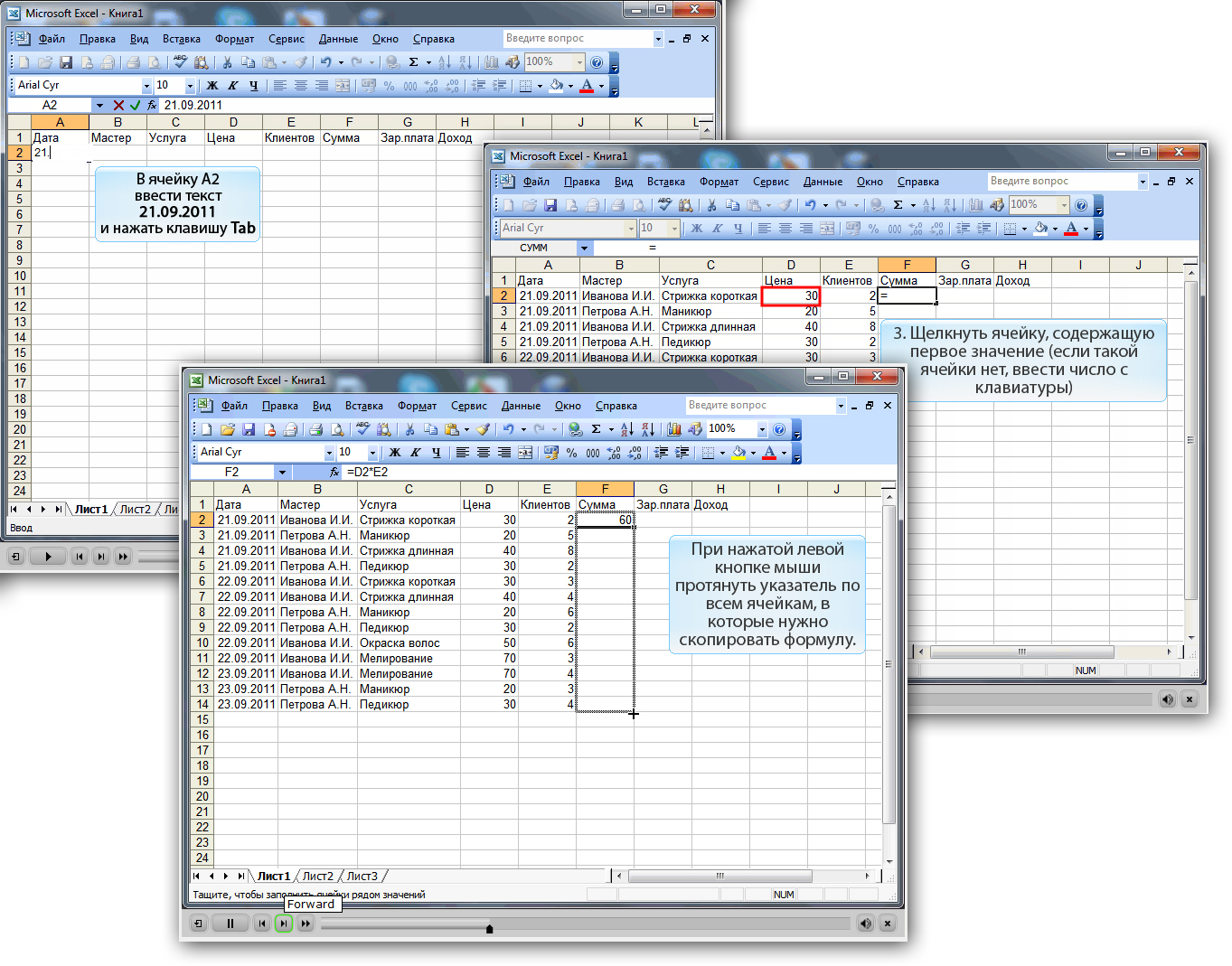Click the green Enter checkmark in the top-left window's formula bar

[x=136, y=105]
